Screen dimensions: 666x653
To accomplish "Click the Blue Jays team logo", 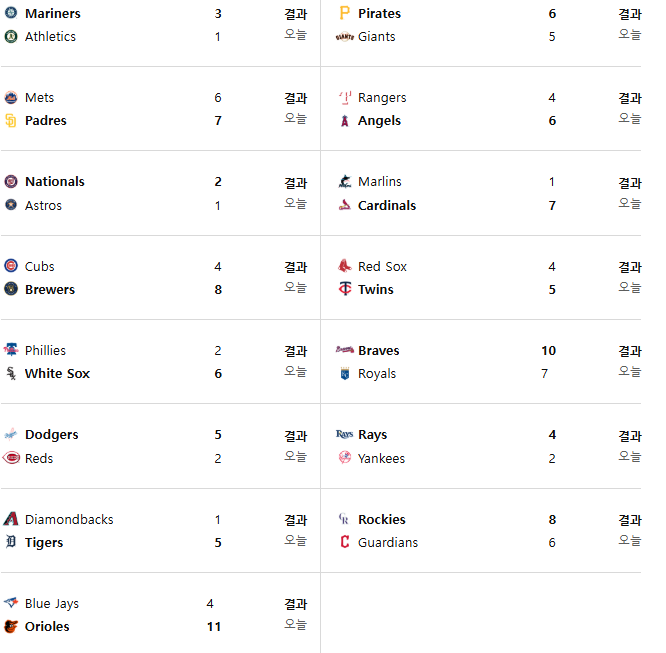I will click(11, 602).
